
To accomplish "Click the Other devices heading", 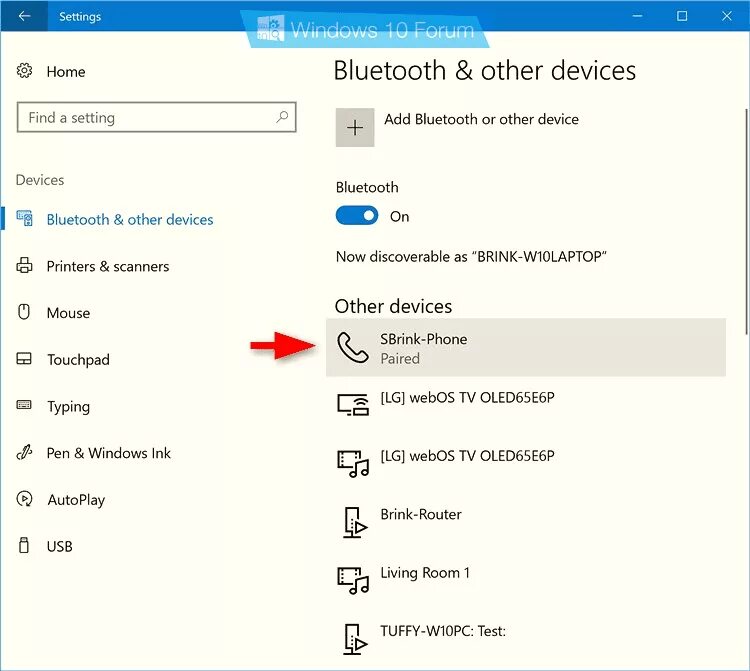I will coord(393,307).
